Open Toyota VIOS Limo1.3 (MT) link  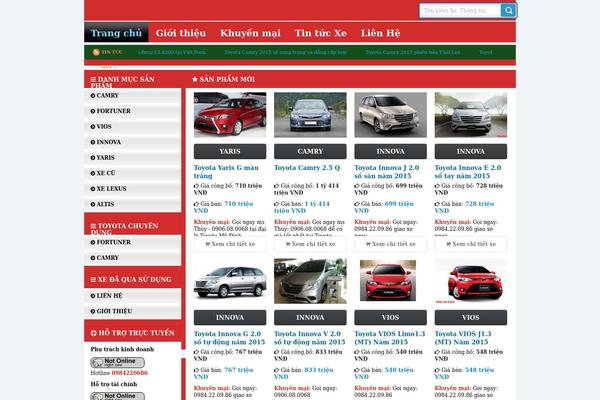(x=390, y=338)
